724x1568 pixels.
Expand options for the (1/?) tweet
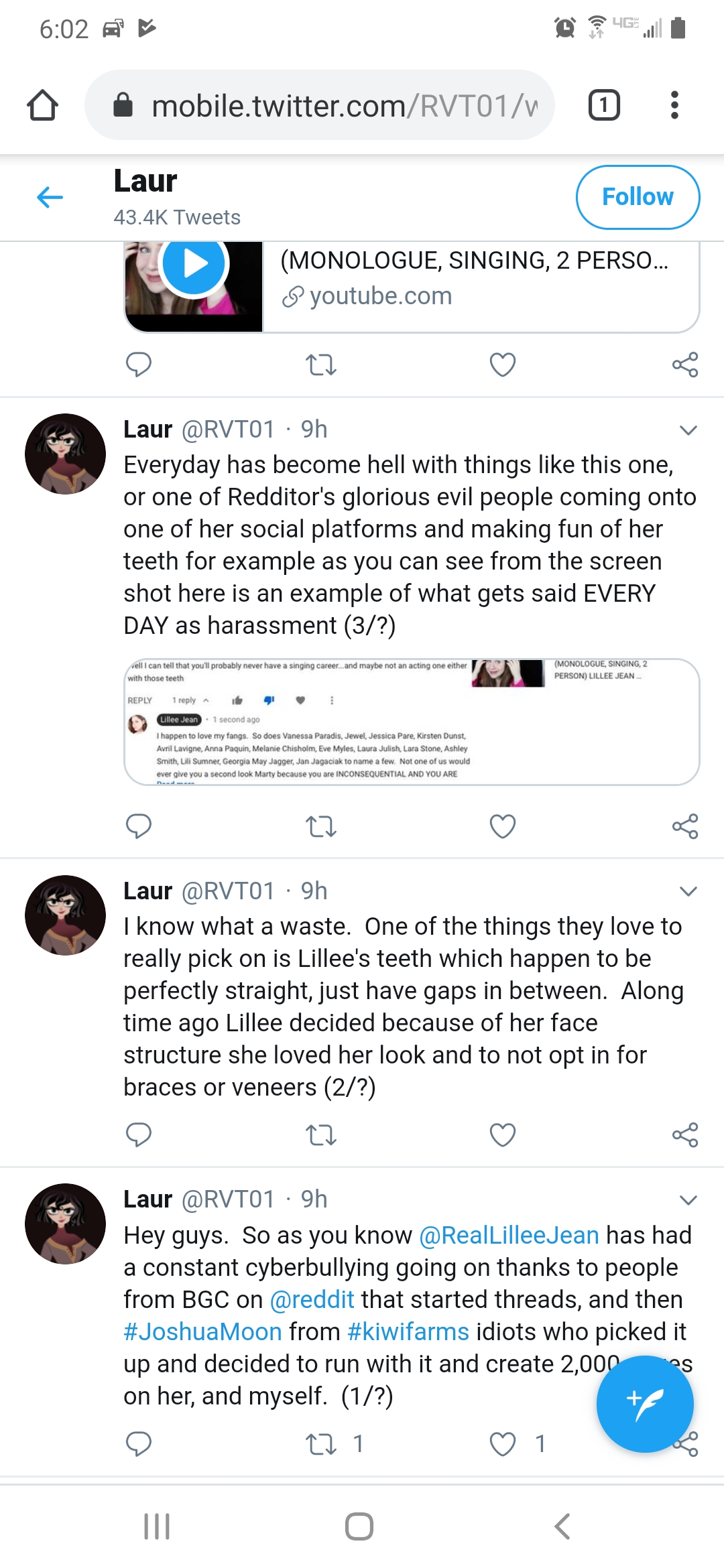coord(688,1199)
